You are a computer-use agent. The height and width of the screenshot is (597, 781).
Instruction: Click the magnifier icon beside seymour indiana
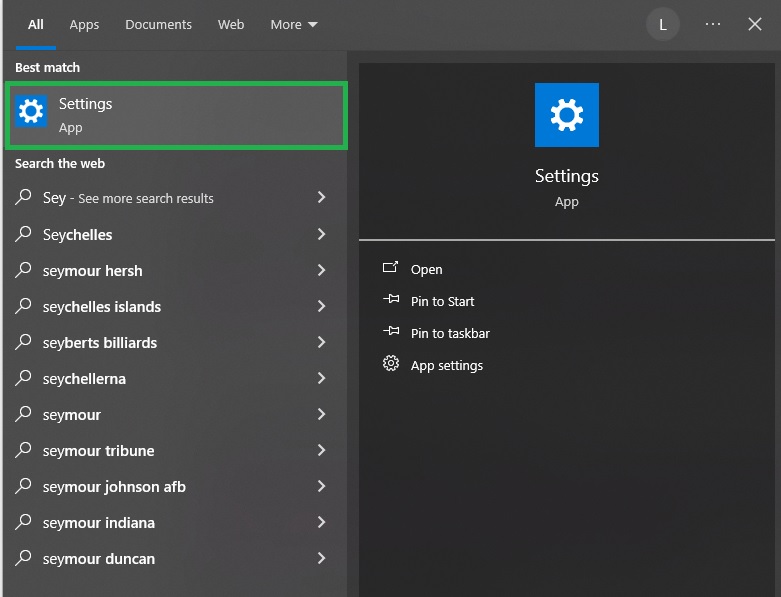[x=23, y=522]
